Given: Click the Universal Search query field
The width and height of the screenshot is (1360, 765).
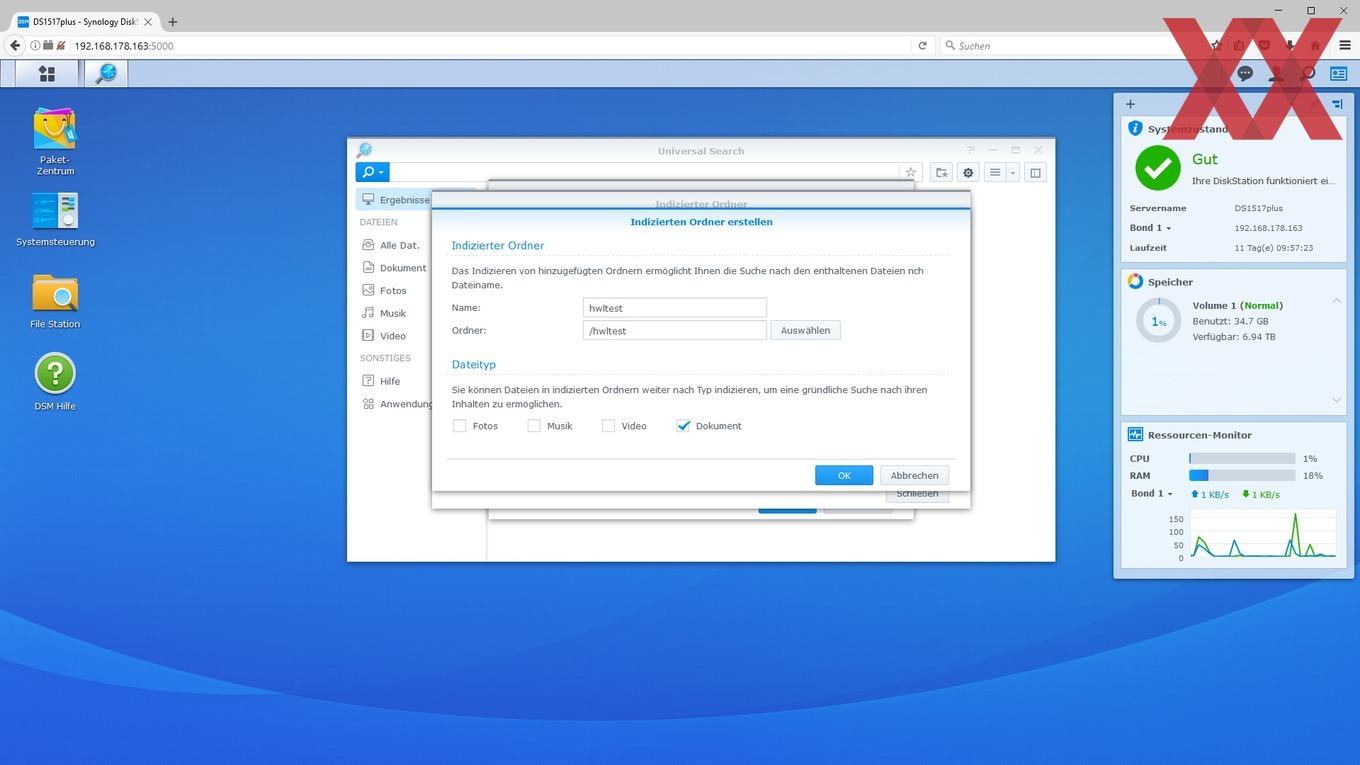Looking at the screenshot, I should point(644,172).
